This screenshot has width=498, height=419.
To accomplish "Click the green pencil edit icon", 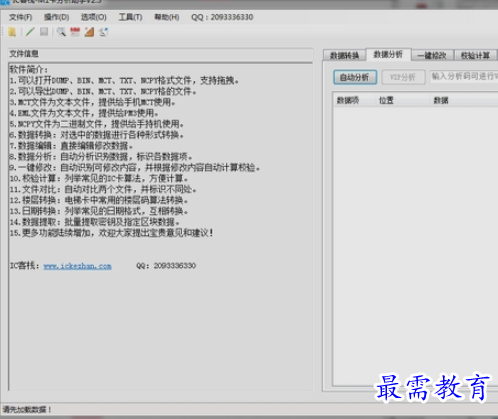I will point(30,32).
